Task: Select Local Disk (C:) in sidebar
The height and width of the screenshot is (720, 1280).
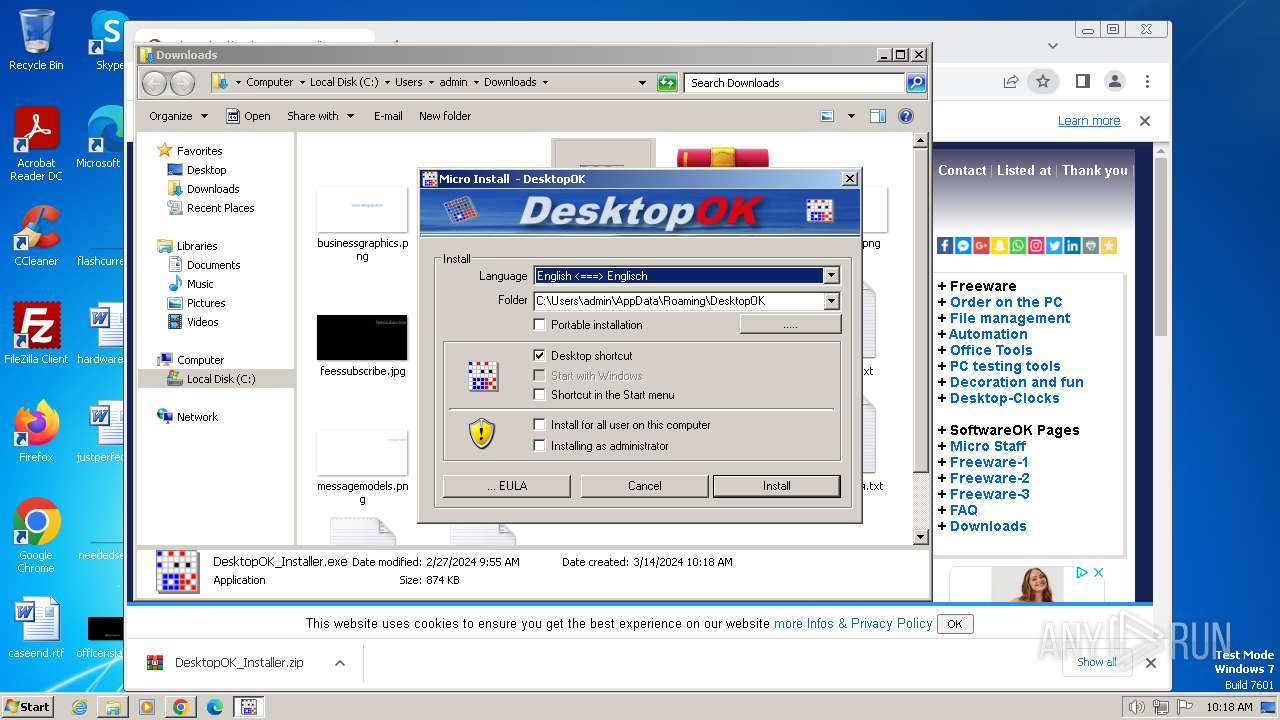Action: click(220, 379)
